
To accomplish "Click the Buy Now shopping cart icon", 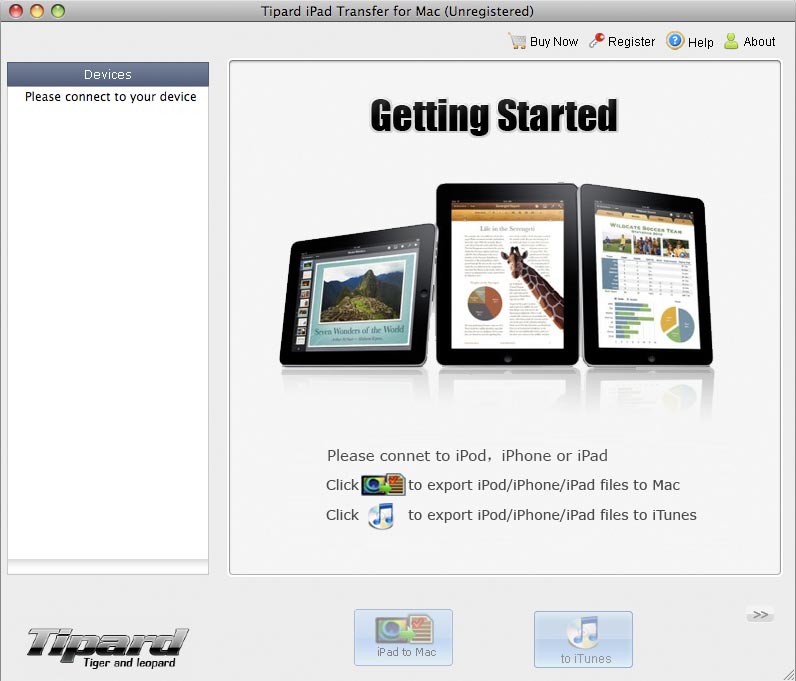I will coord(517,41).
